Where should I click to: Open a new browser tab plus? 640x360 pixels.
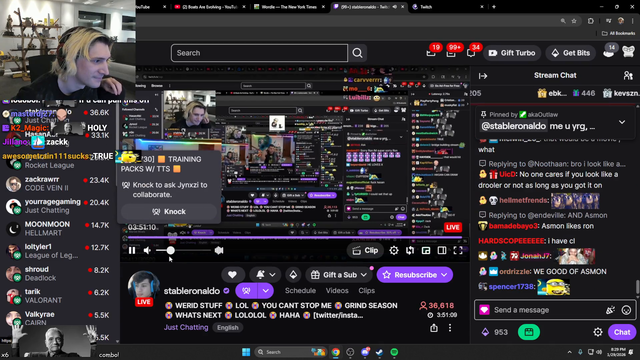click(x=494, y=7)
